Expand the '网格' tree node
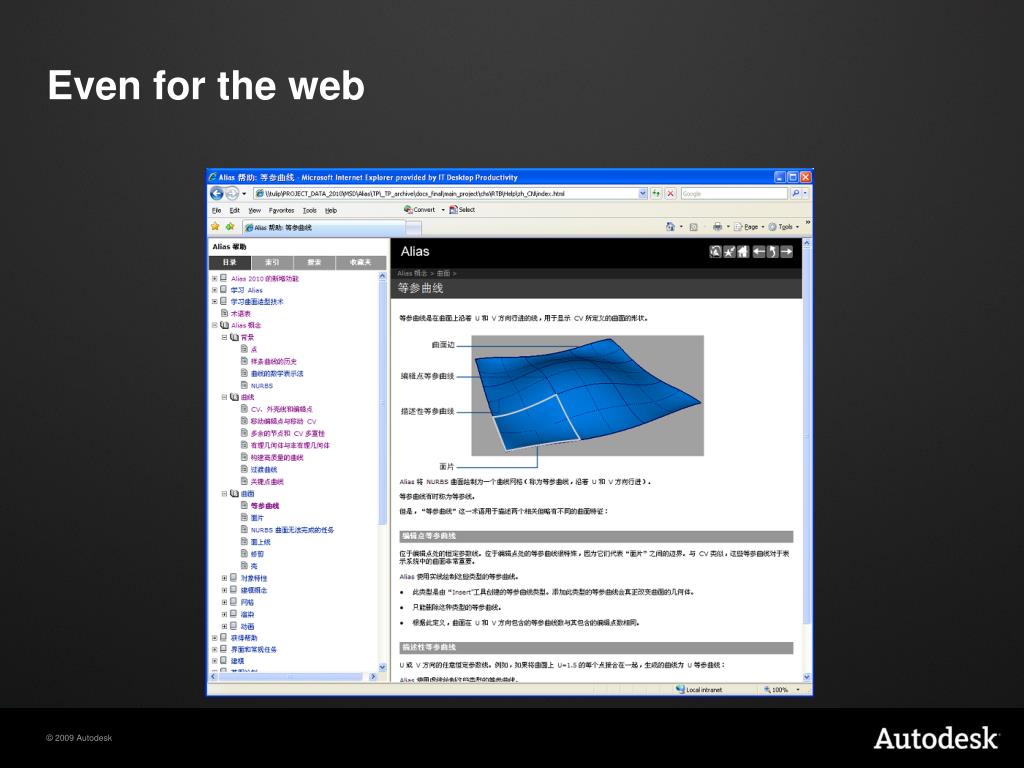The image size is (1024, 768). (x=224, y=602)
